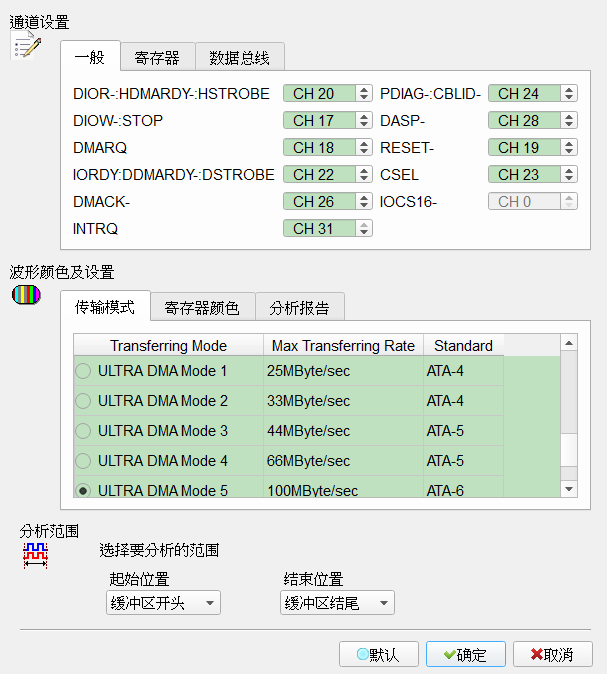Adjust the DASP- channel stepper

[x=569, y=120]
